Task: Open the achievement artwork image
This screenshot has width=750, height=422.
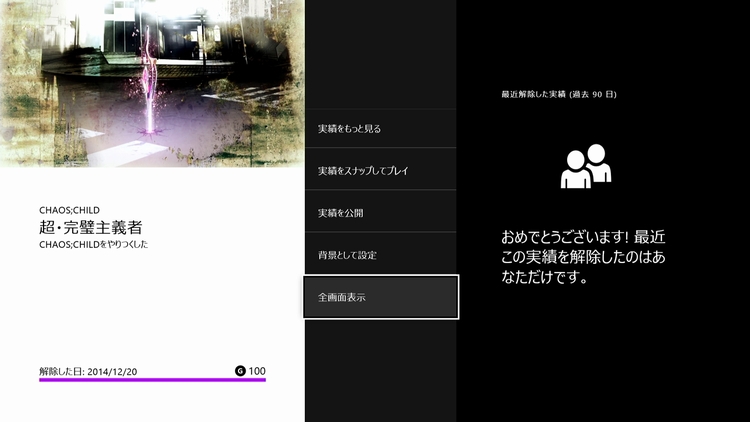Action: tap(152, 83)
